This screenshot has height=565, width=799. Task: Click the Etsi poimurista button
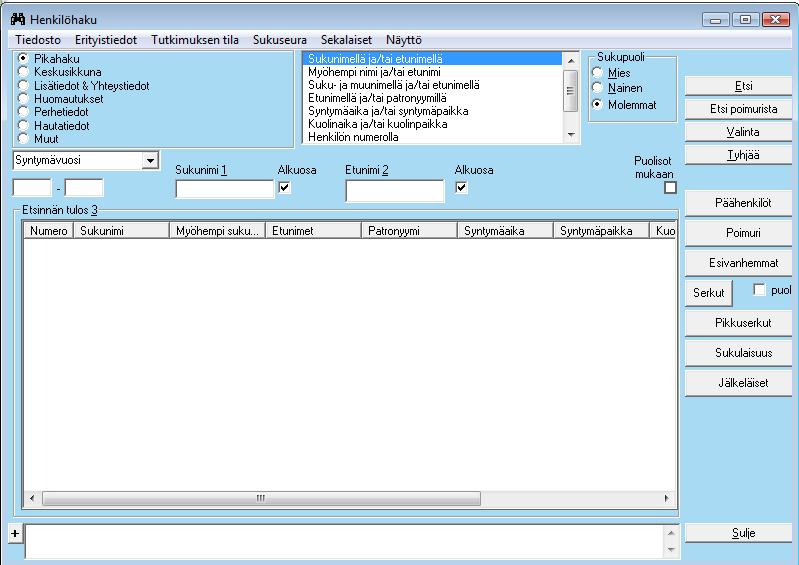click(738, 109)
